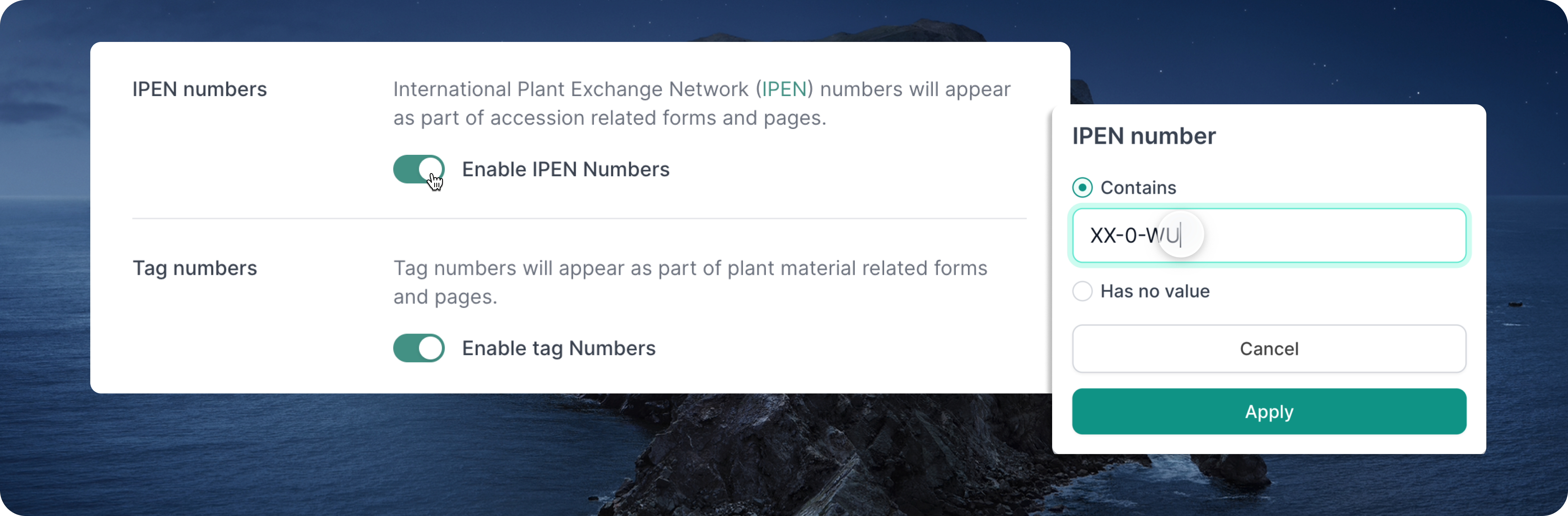This screenshot has width=1568, height=516.
Task: Toggle the Enable IPEN Numbers switch
Action: tap(419, 169)
